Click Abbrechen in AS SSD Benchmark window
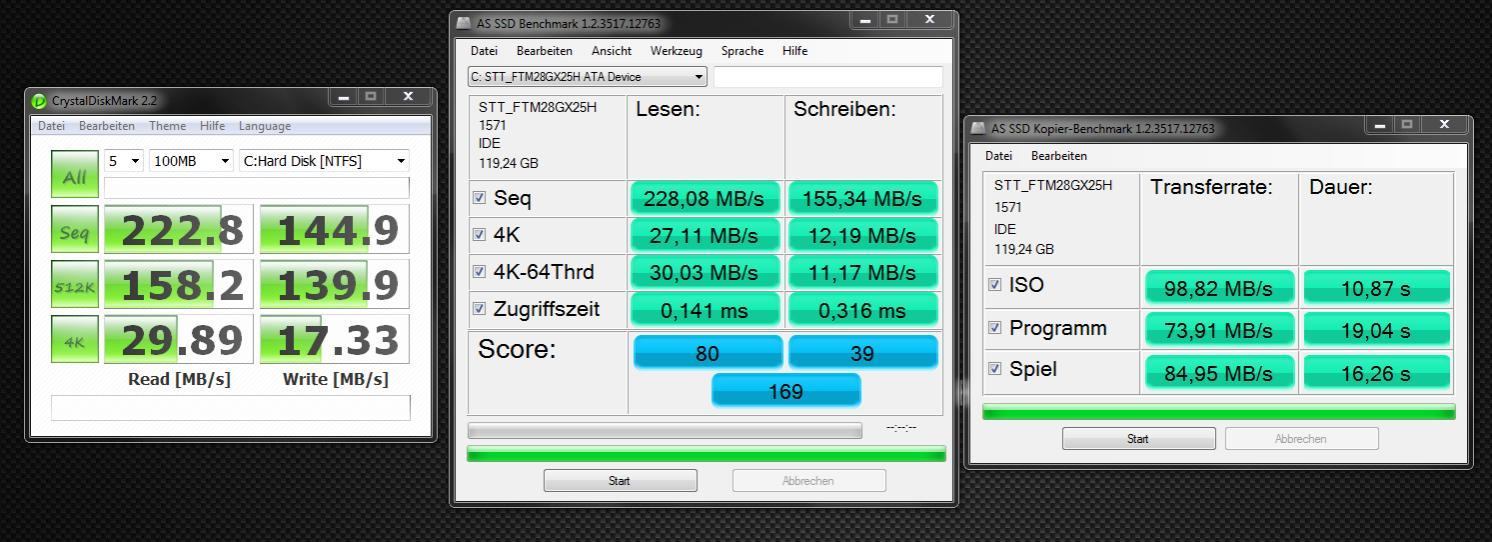Screen dimensions: 1492x542 tap(809, 481)
